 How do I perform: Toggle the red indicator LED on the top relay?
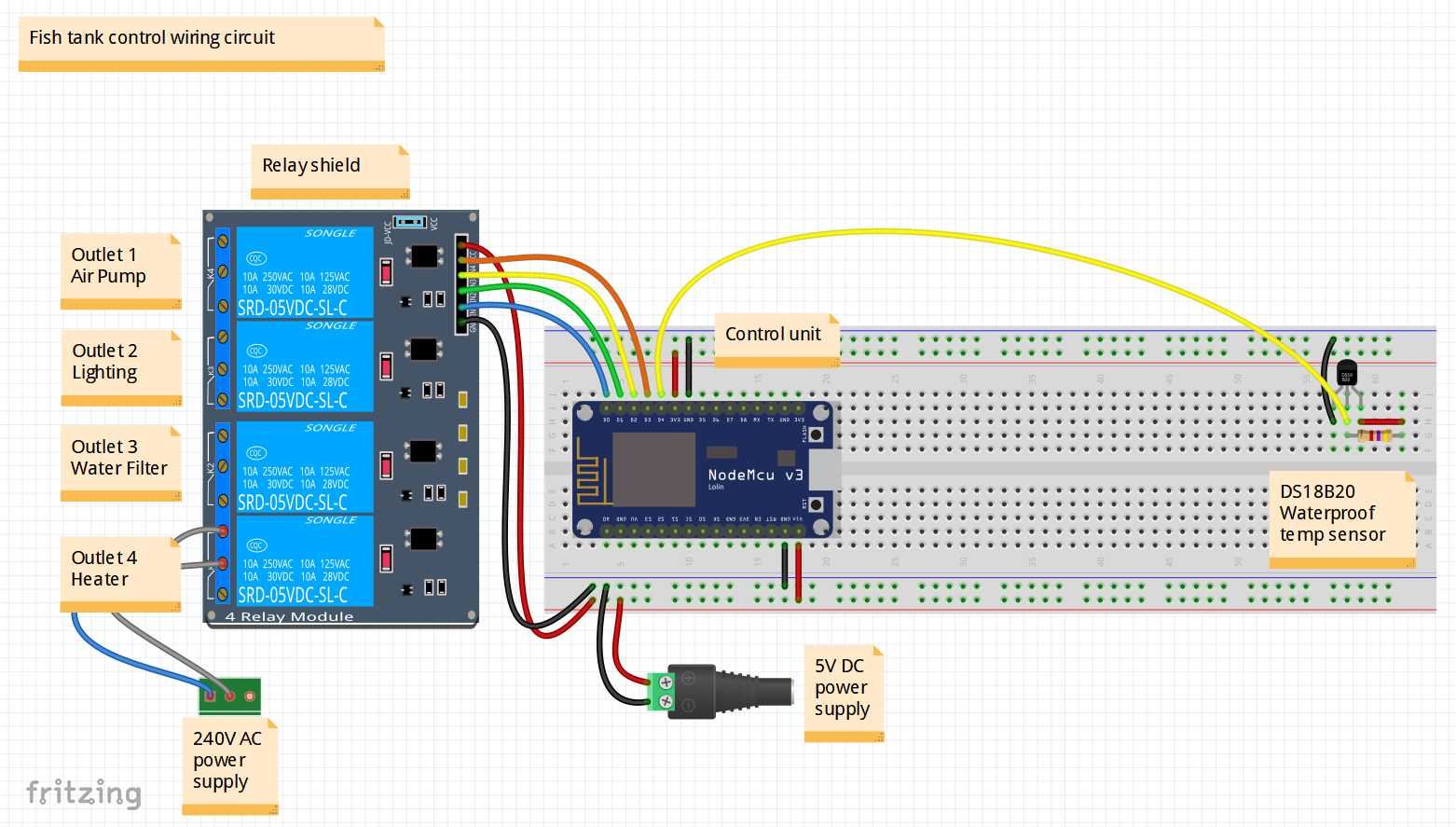click(x=384, y=272)
